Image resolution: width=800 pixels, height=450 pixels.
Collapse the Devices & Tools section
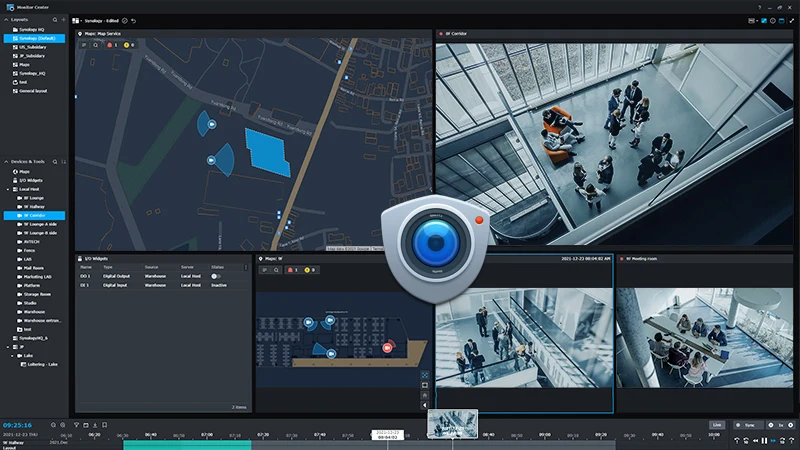click(x=6, y=162)
